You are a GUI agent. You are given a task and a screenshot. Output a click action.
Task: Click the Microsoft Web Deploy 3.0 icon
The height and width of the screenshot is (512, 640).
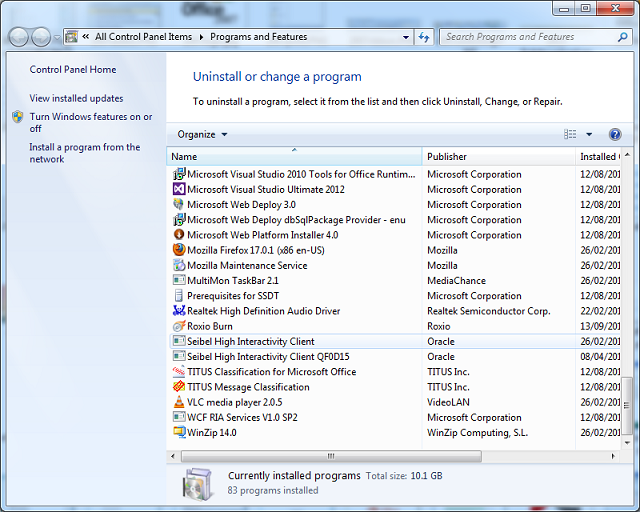[179, 205]
